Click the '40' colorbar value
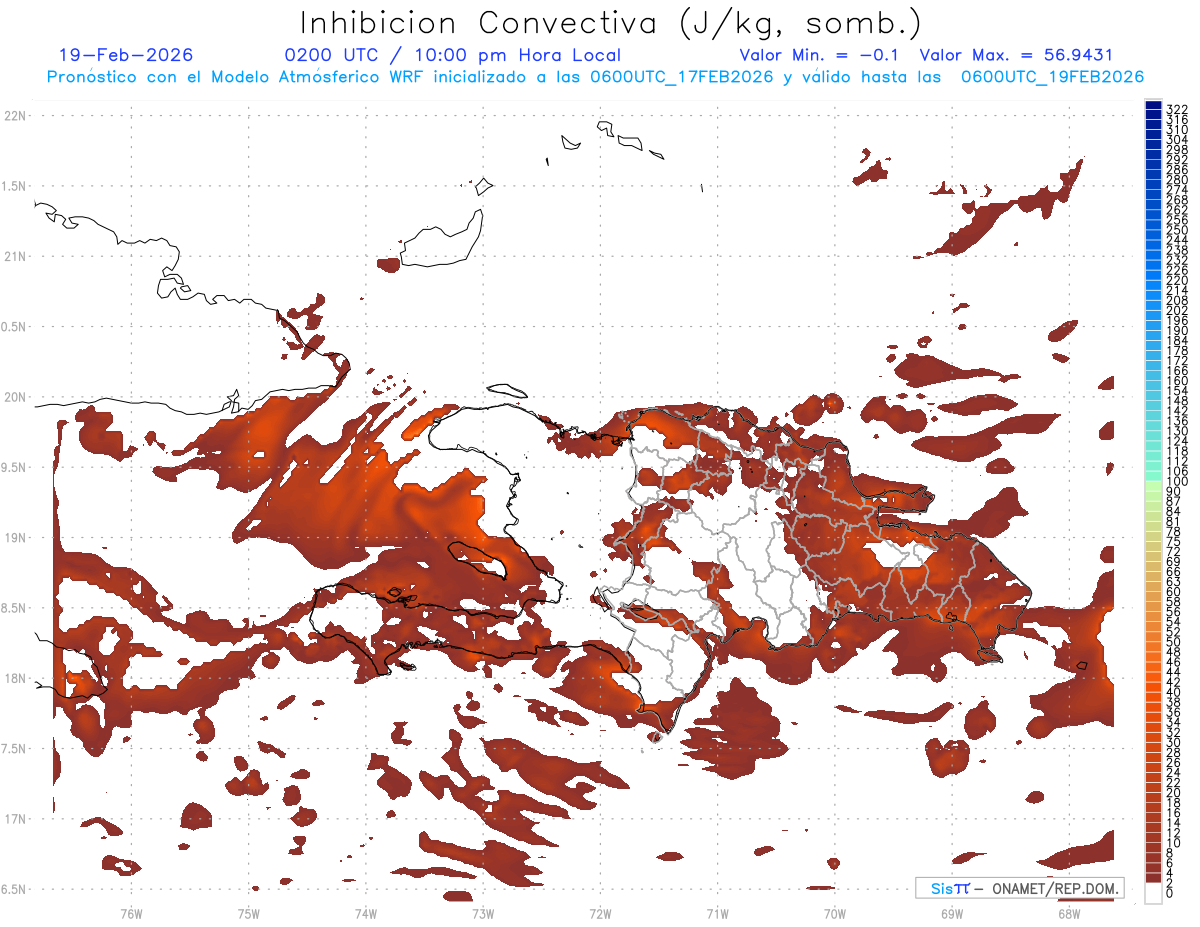1200x927 pixels. tap(1174, 692)
